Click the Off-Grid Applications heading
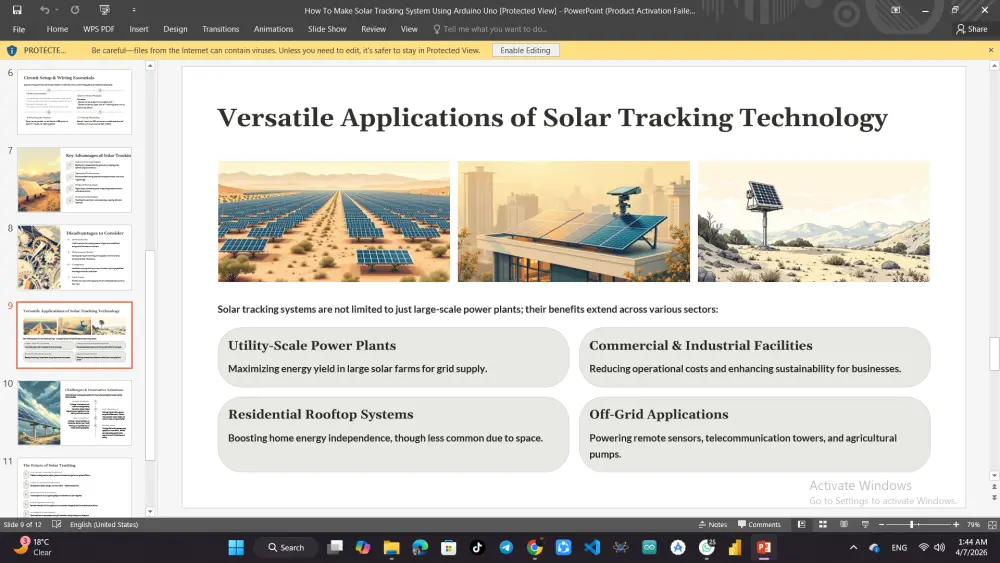Viewport: 1000px width, 563px height. (x=659, y=414)
